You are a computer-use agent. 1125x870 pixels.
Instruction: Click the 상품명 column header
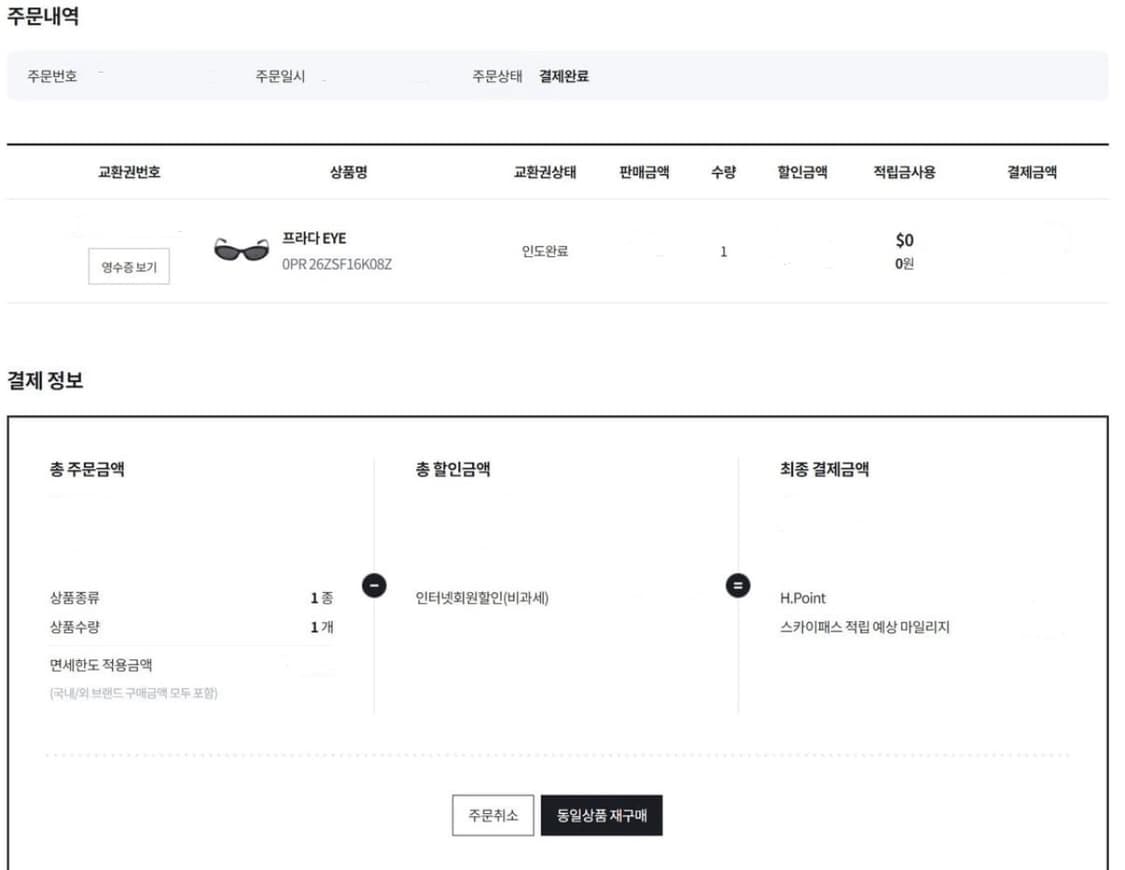pyautogui.click(x=349, y=172)
